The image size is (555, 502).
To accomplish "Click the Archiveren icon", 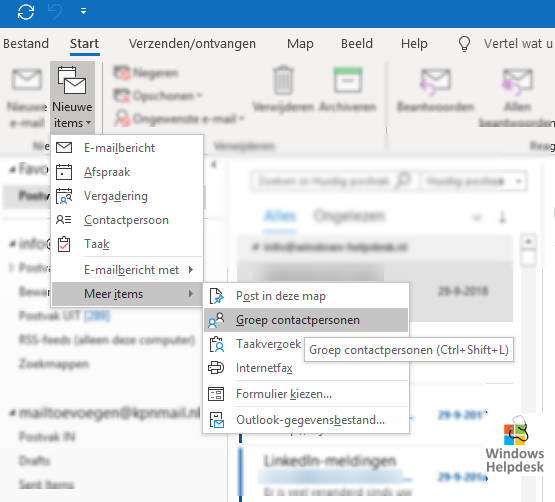I will pos(348,80).
